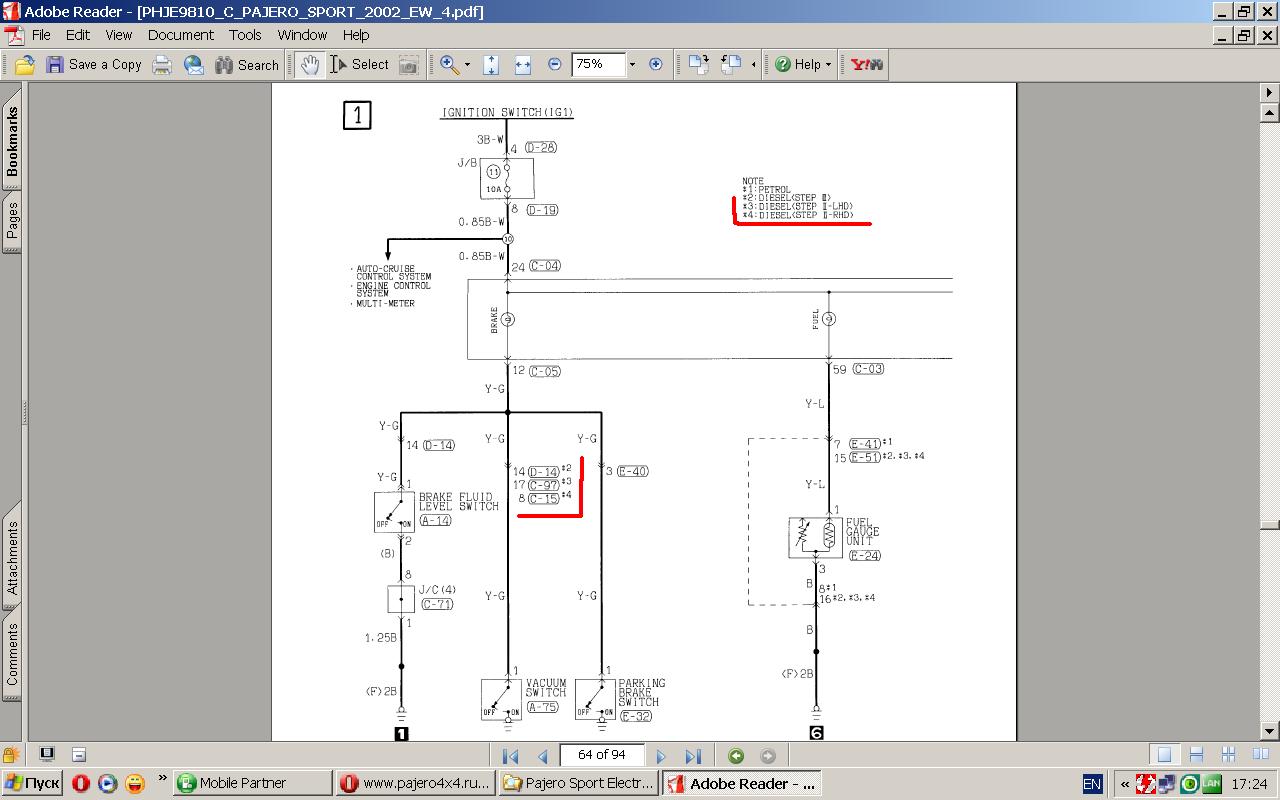Open the Bookmarks side tab
Viewport: 1280px width, 800px height.
coord(12,142)
